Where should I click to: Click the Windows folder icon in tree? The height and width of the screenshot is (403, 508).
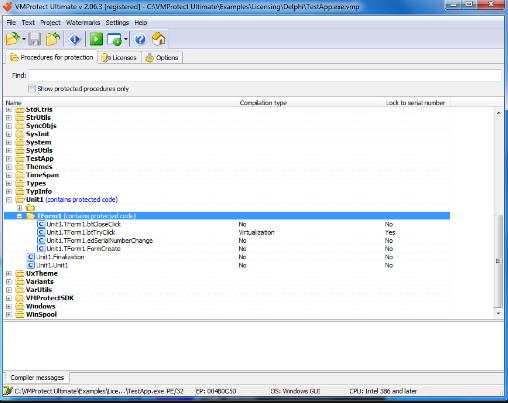pos(20,306)
